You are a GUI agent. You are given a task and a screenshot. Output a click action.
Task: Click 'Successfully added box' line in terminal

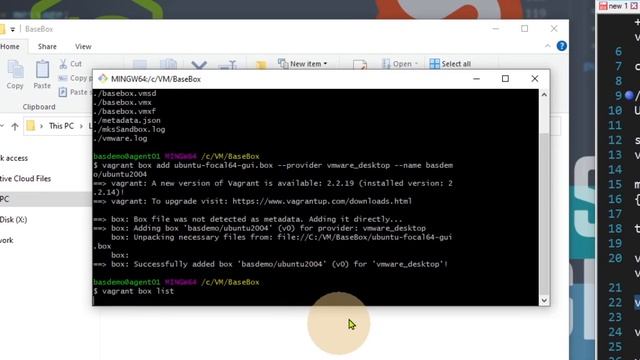point(271,264)
